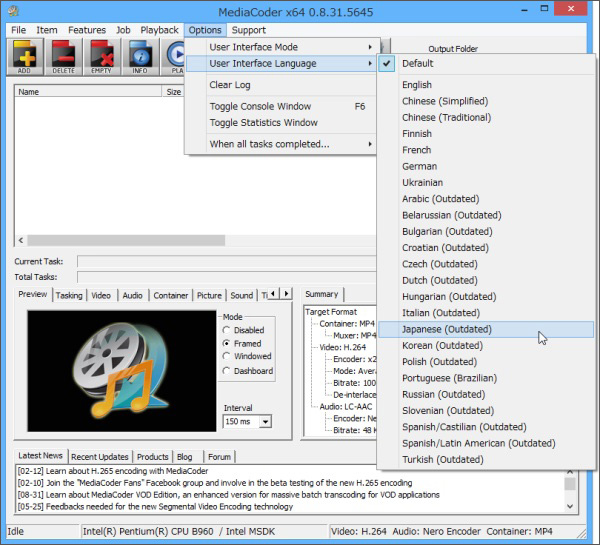Screen dimensions: 600x545
Task: Expand When all tasks completed submenu
Action: [281, 144]
